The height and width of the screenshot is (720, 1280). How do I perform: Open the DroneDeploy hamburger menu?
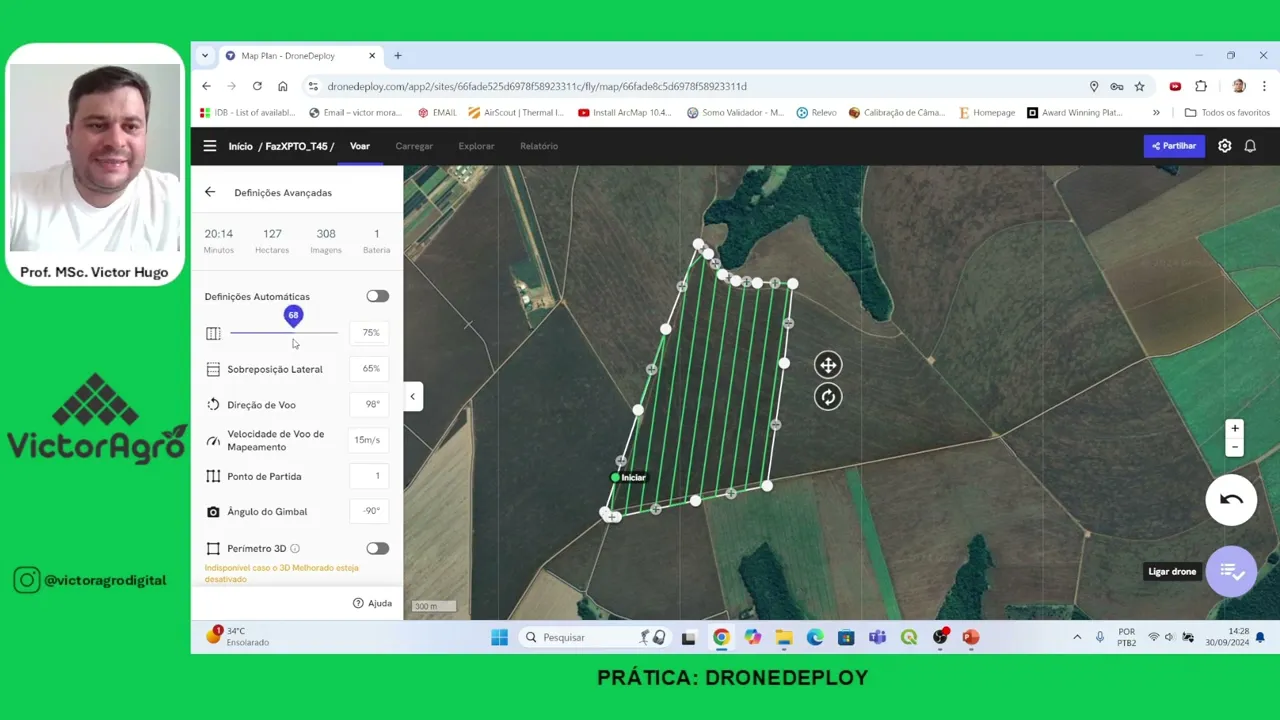click(x=210, y=146)
